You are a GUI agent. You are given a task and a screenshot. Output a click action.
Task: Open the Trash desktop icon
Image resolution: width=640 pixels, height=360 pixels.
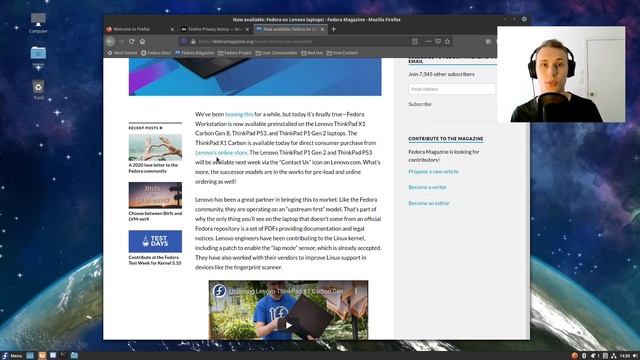[x=38, y=90]
